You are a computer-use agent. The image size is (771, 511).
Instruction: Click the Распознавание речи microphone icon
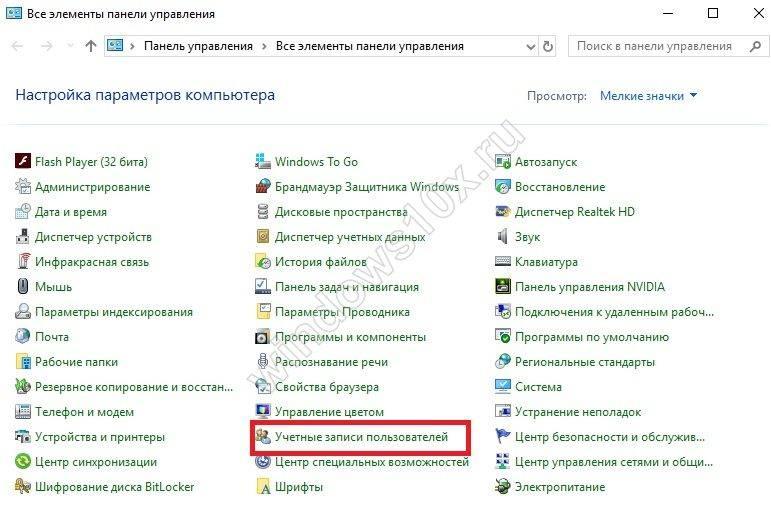[x=263, y=361]
